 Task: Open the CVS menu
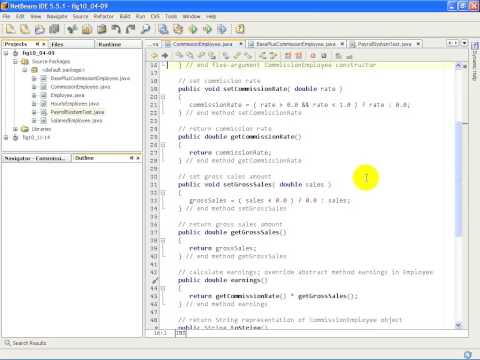[x=155, y=16]
